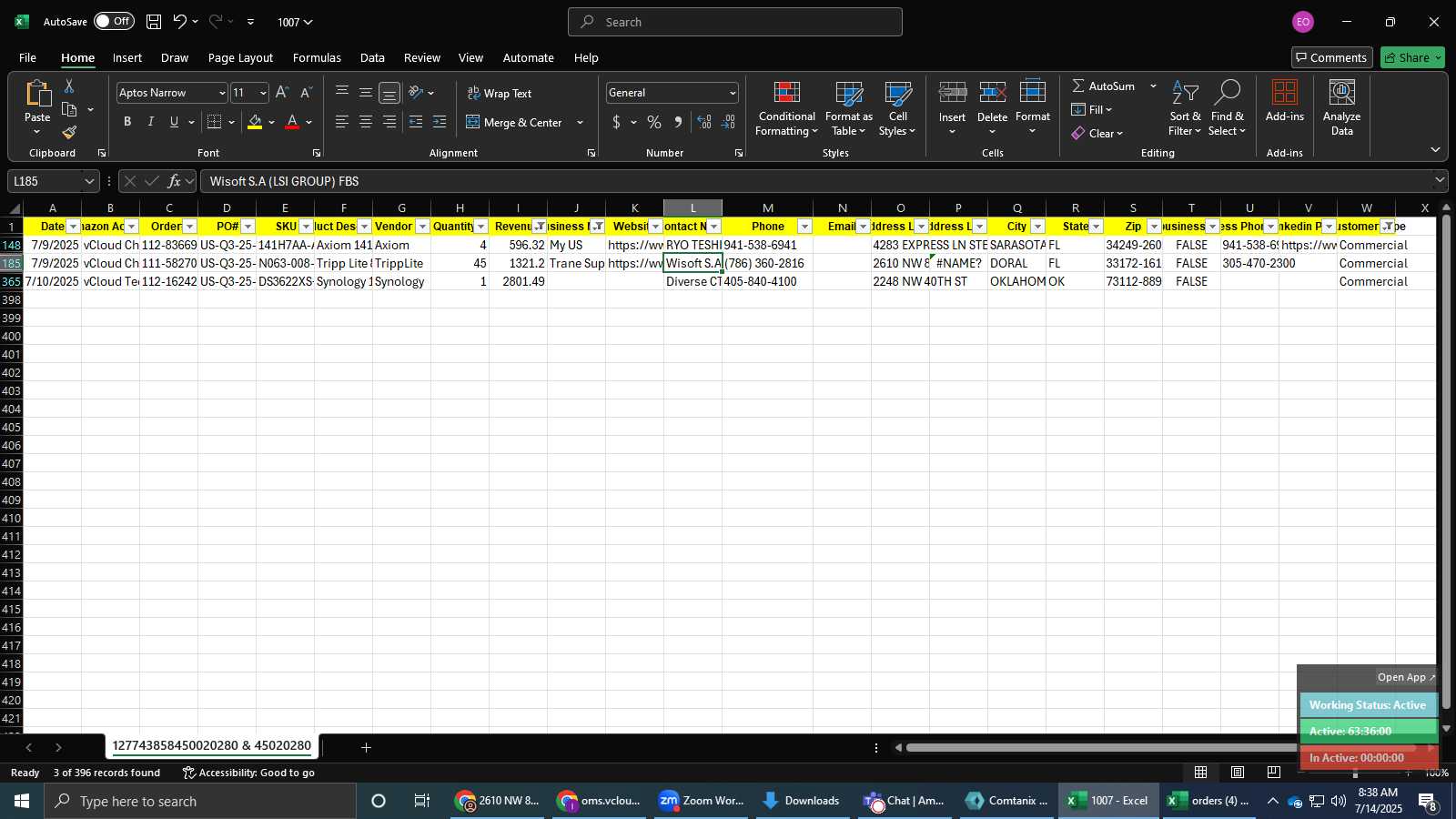
Task: Click the Orientation text angle icon
Action: [x=416, y=92]
